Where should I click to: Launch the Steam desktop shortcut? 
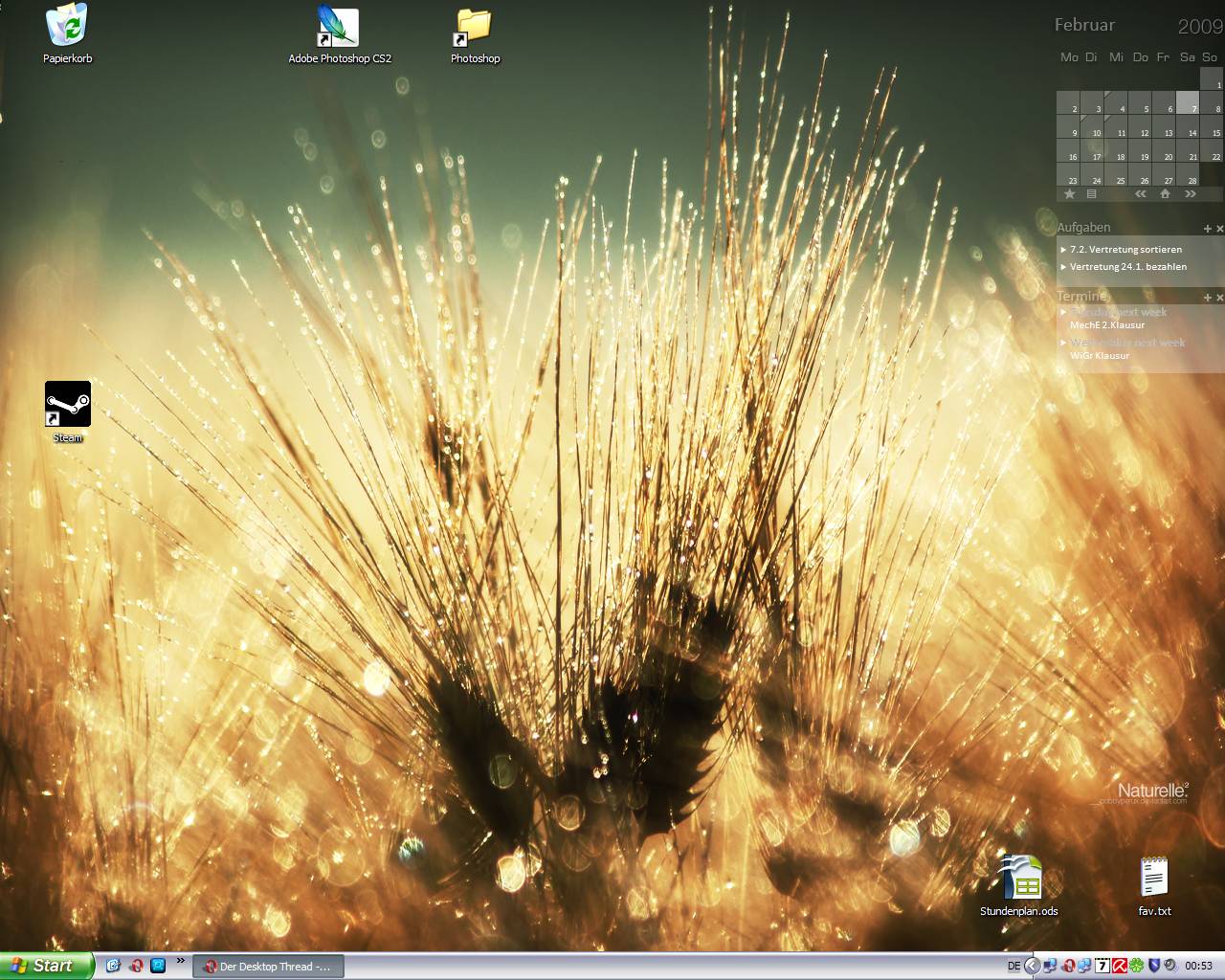coord(67,405)
